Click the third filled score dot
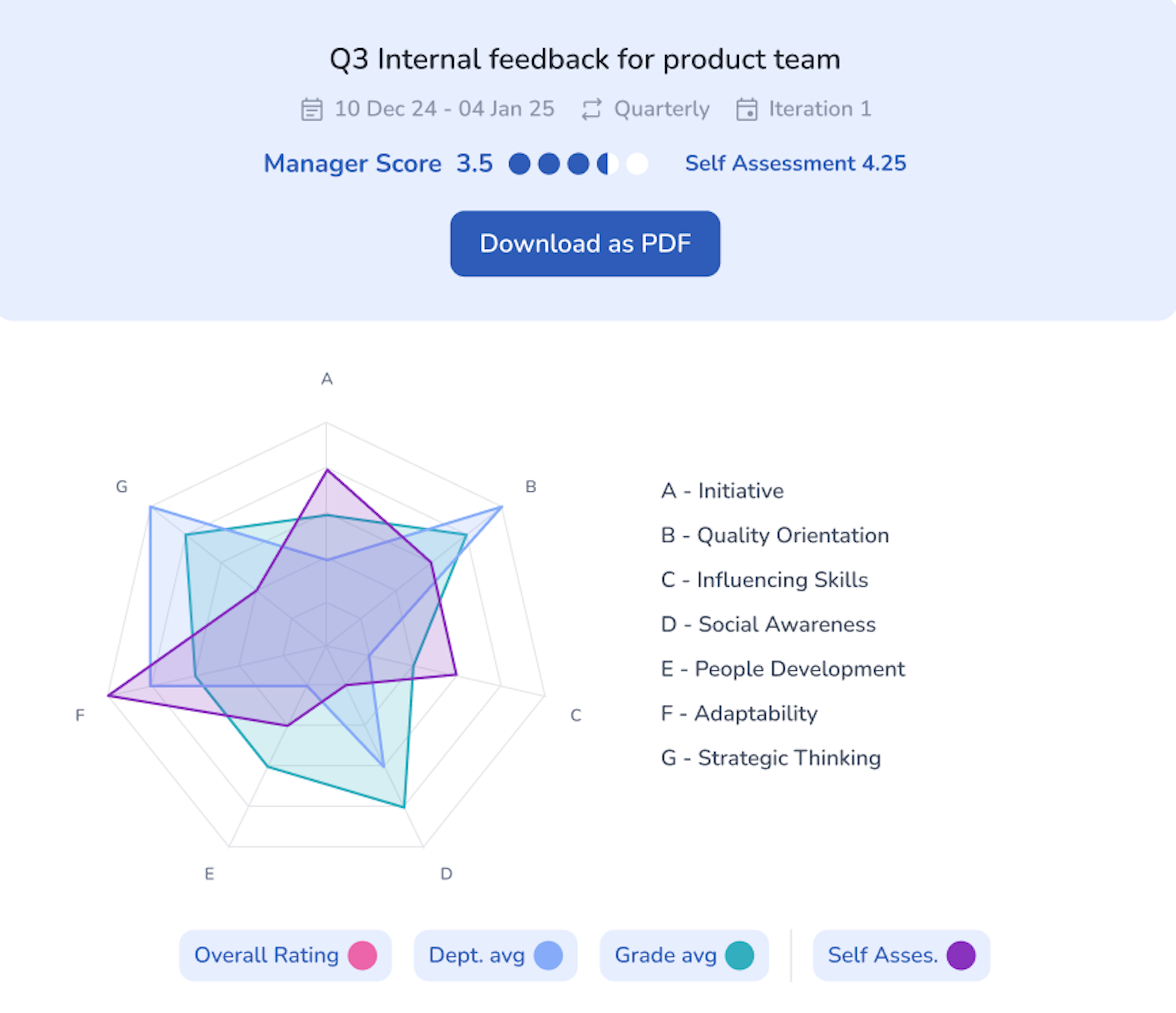1176x1013 pixels. point(578,163)
